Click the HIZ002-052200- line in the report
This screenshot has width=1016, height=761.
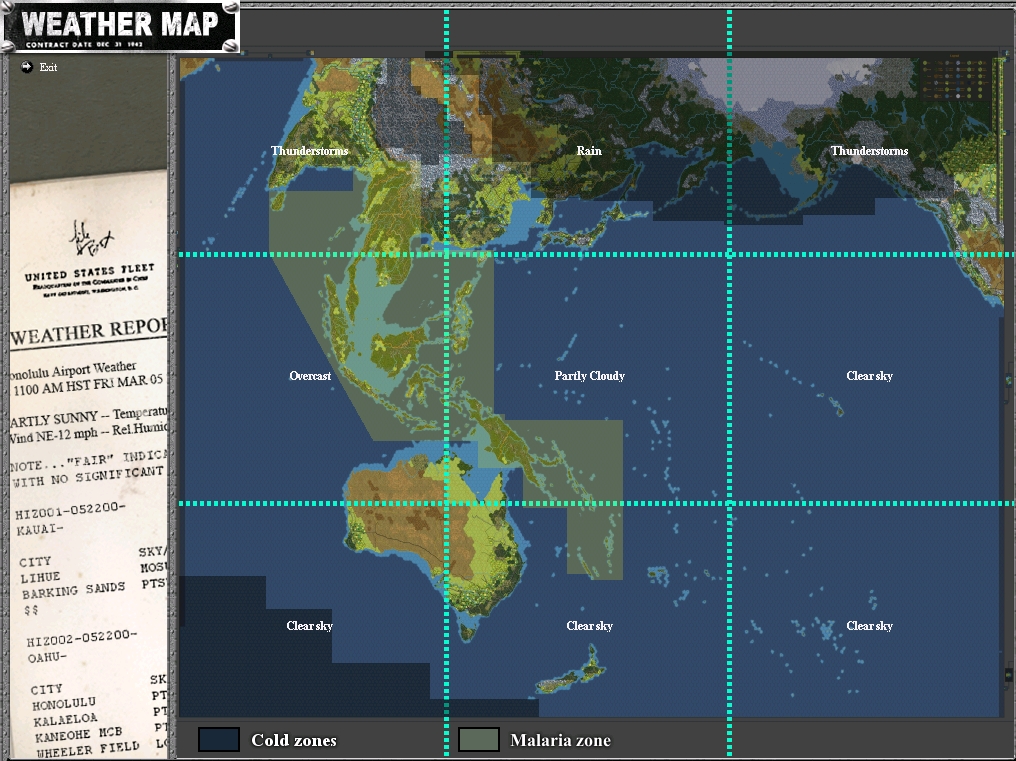[x=82, y=638]
